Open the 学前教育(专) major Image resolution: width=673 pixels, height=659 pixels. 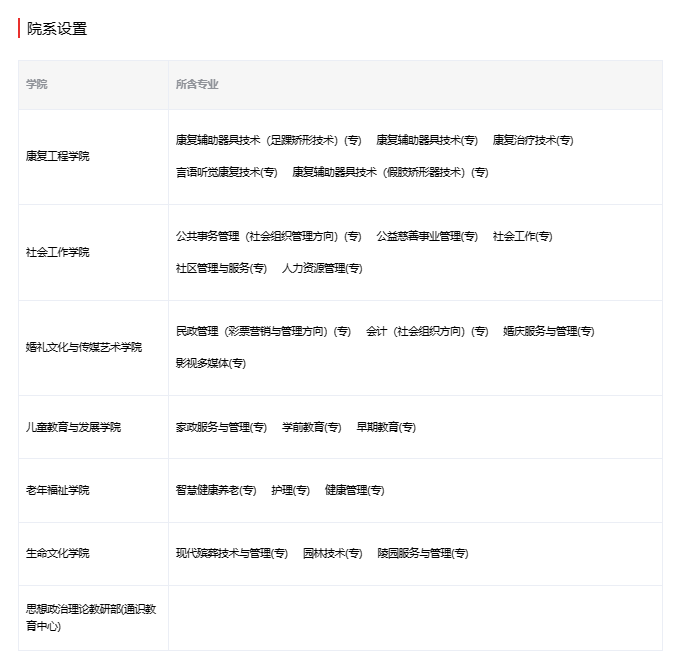click(x=312, y=427)
